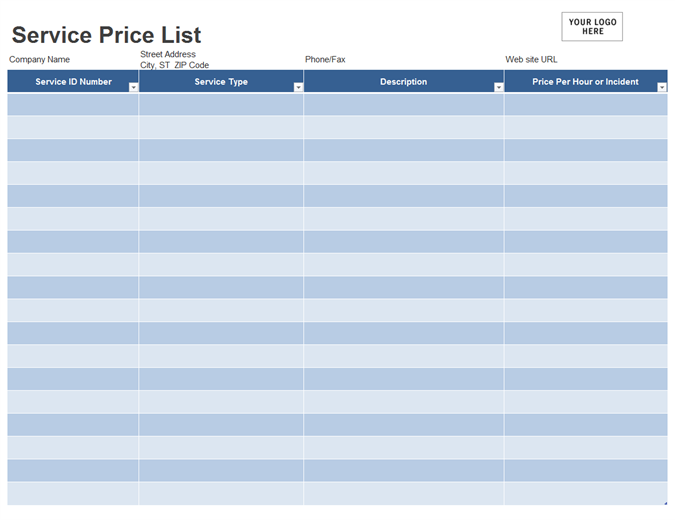
Task: Open the Service ID Number filter dropdown
Action: (133, 88)
